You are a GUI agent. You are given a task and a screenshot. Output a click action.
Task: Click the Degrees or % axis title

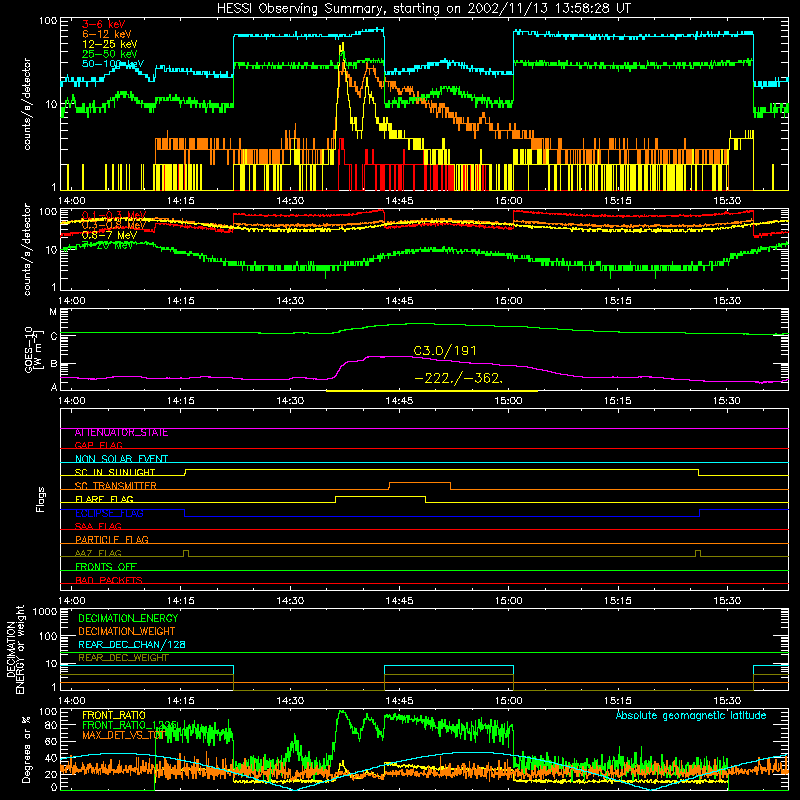[x=26, y=749]
